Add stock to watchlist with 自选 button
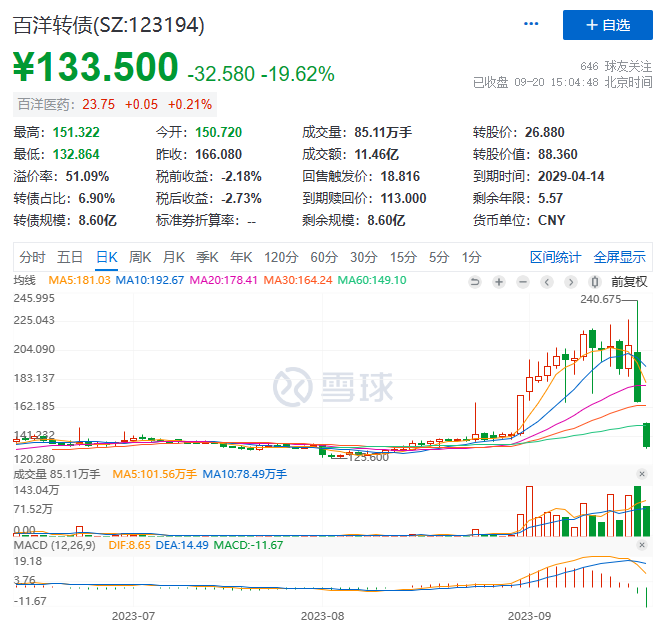 point(607,25)
